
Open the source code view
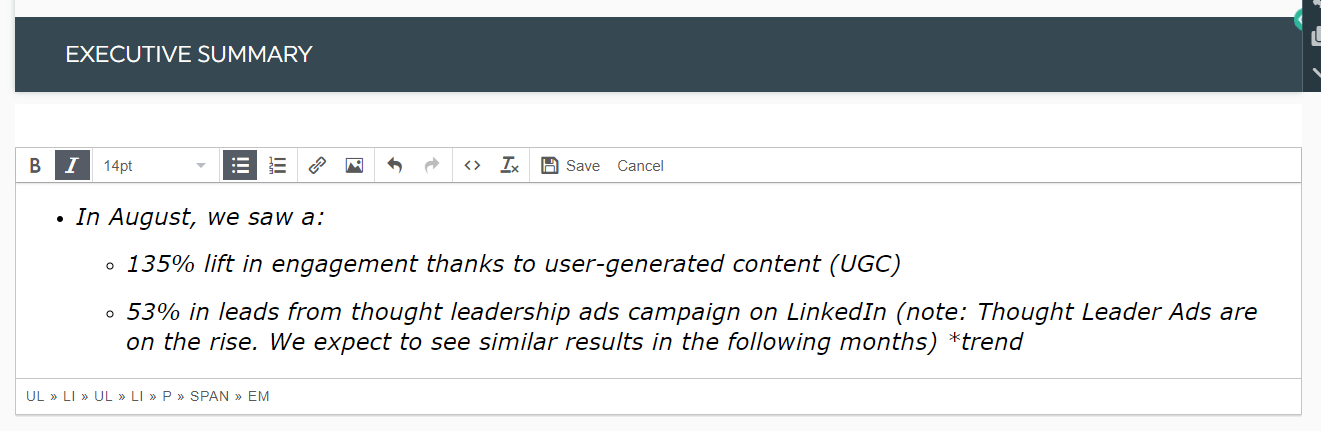click(473, 166)
